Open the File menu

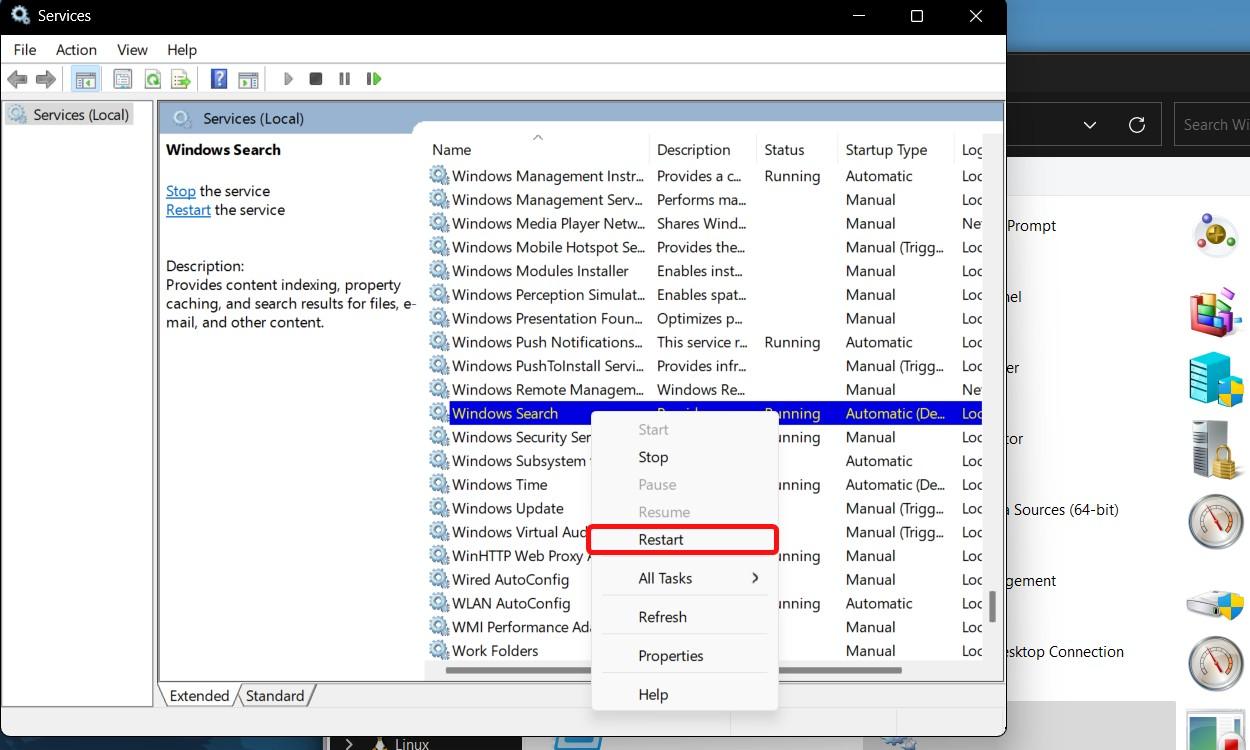tap(25, 49)
